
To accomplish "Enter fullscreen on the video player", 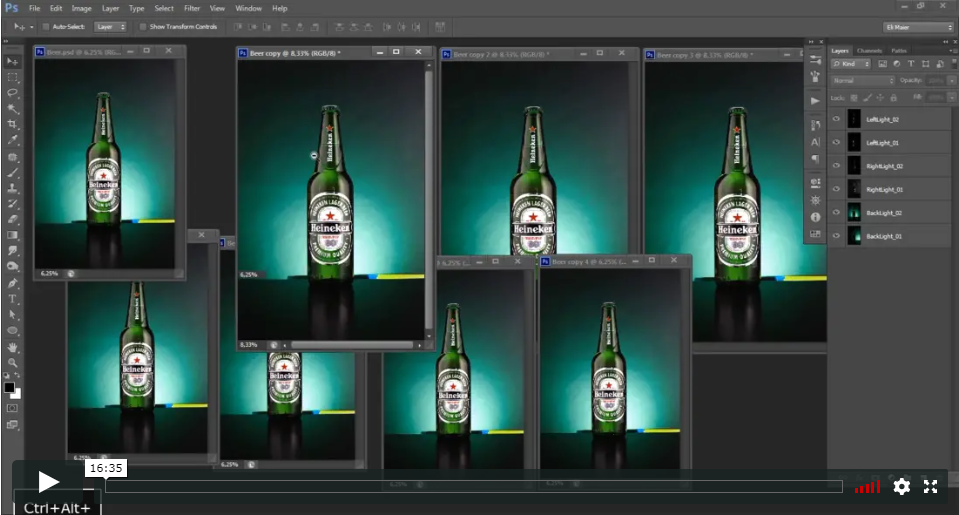I will coord(930,486).
